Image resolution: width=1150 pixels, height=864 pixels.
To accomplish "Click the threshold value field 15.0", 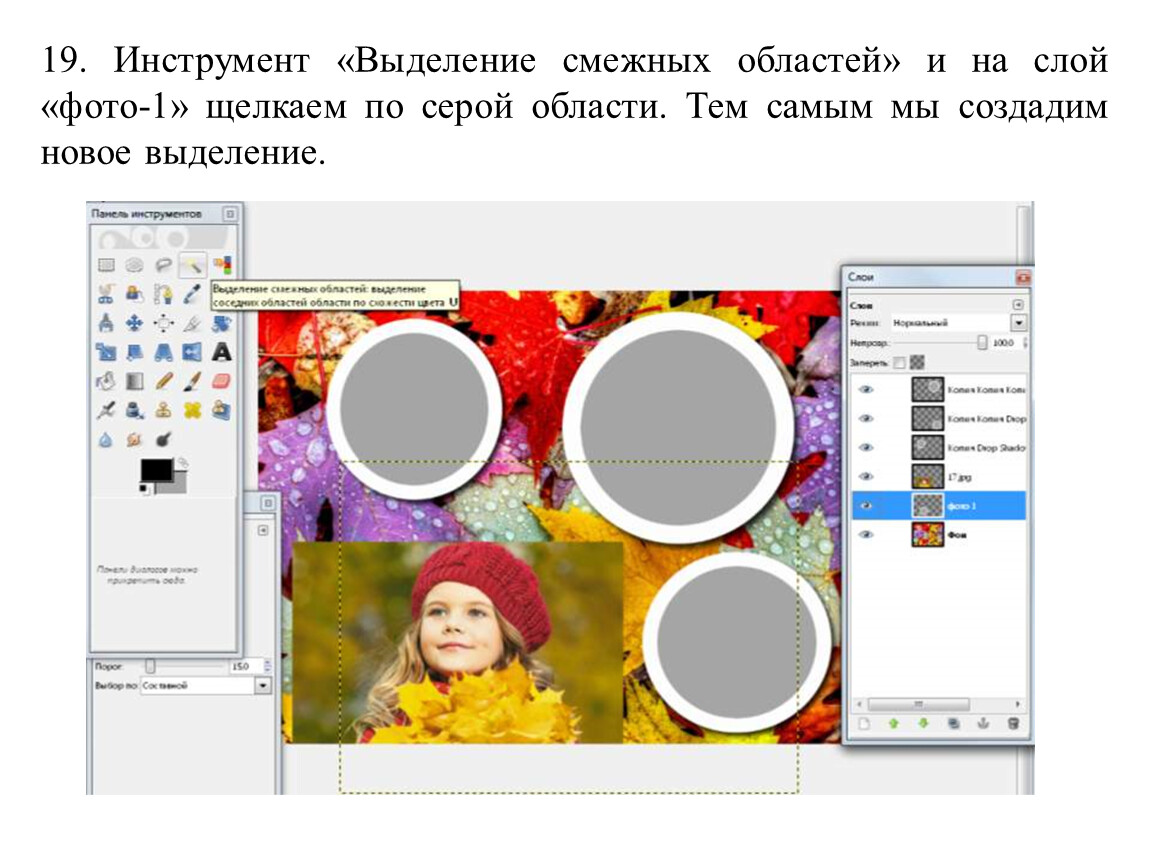I will [x=244, y=667].
